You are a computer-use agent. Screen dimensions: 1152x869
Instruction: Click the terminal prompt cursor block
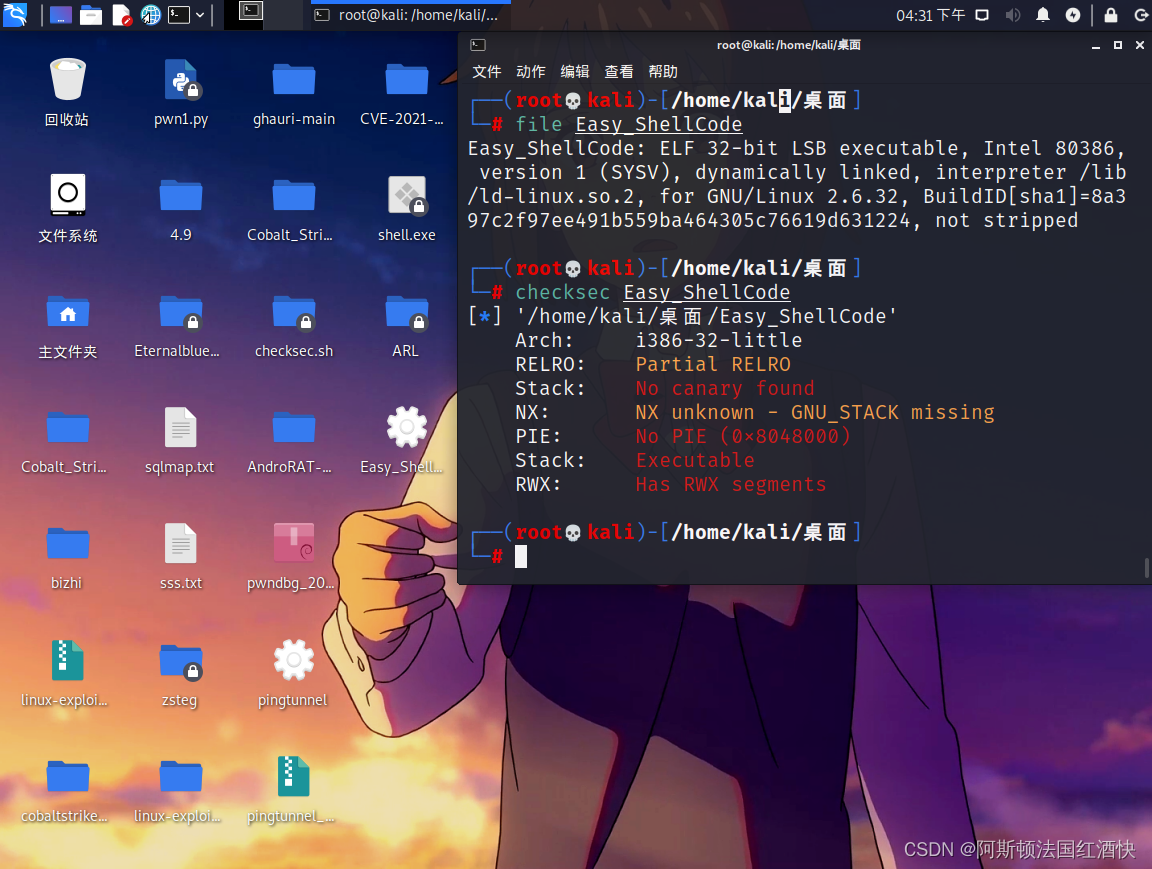(x=521, y=556)
